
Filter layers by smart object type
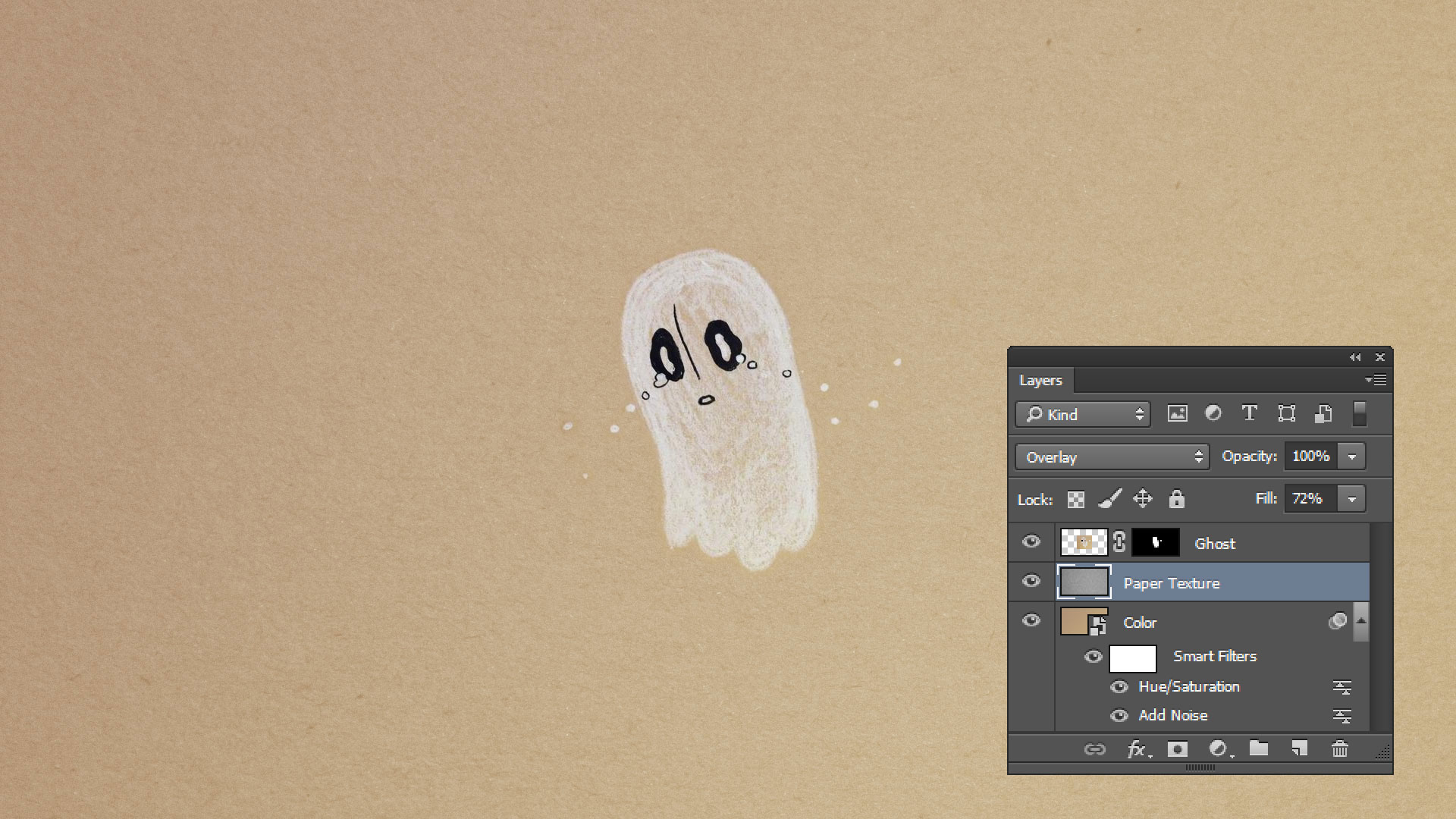tap(1323, 414)
